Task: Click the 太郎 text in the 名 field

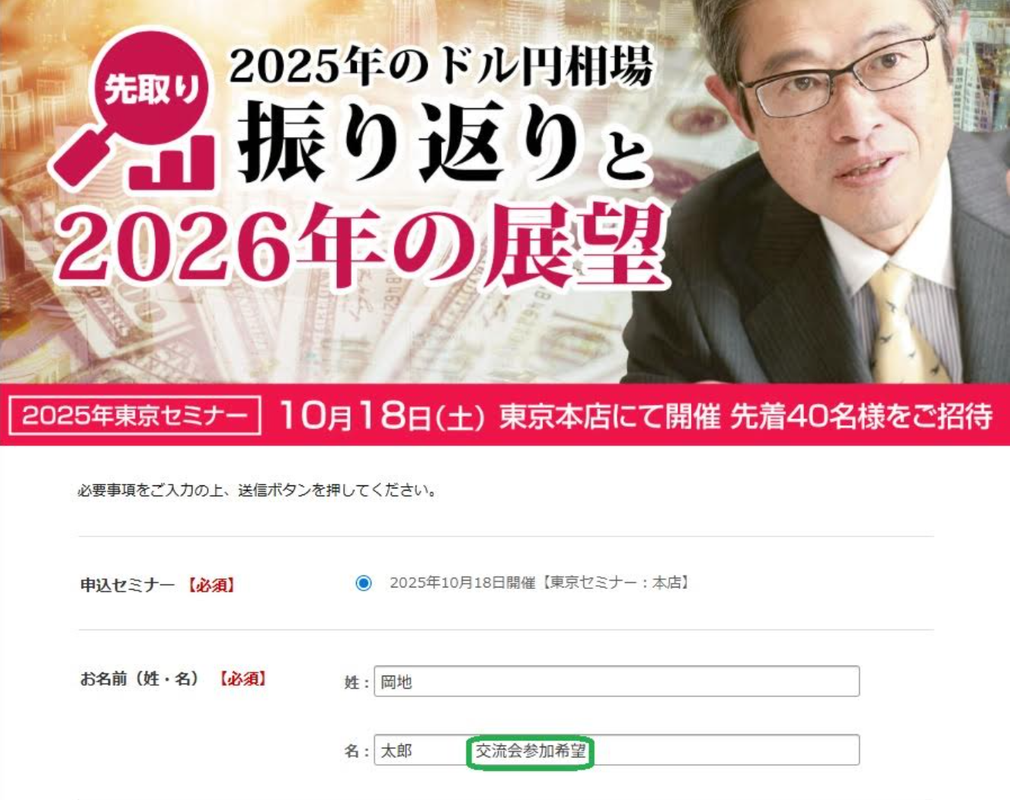Action: tap(396, 751)
